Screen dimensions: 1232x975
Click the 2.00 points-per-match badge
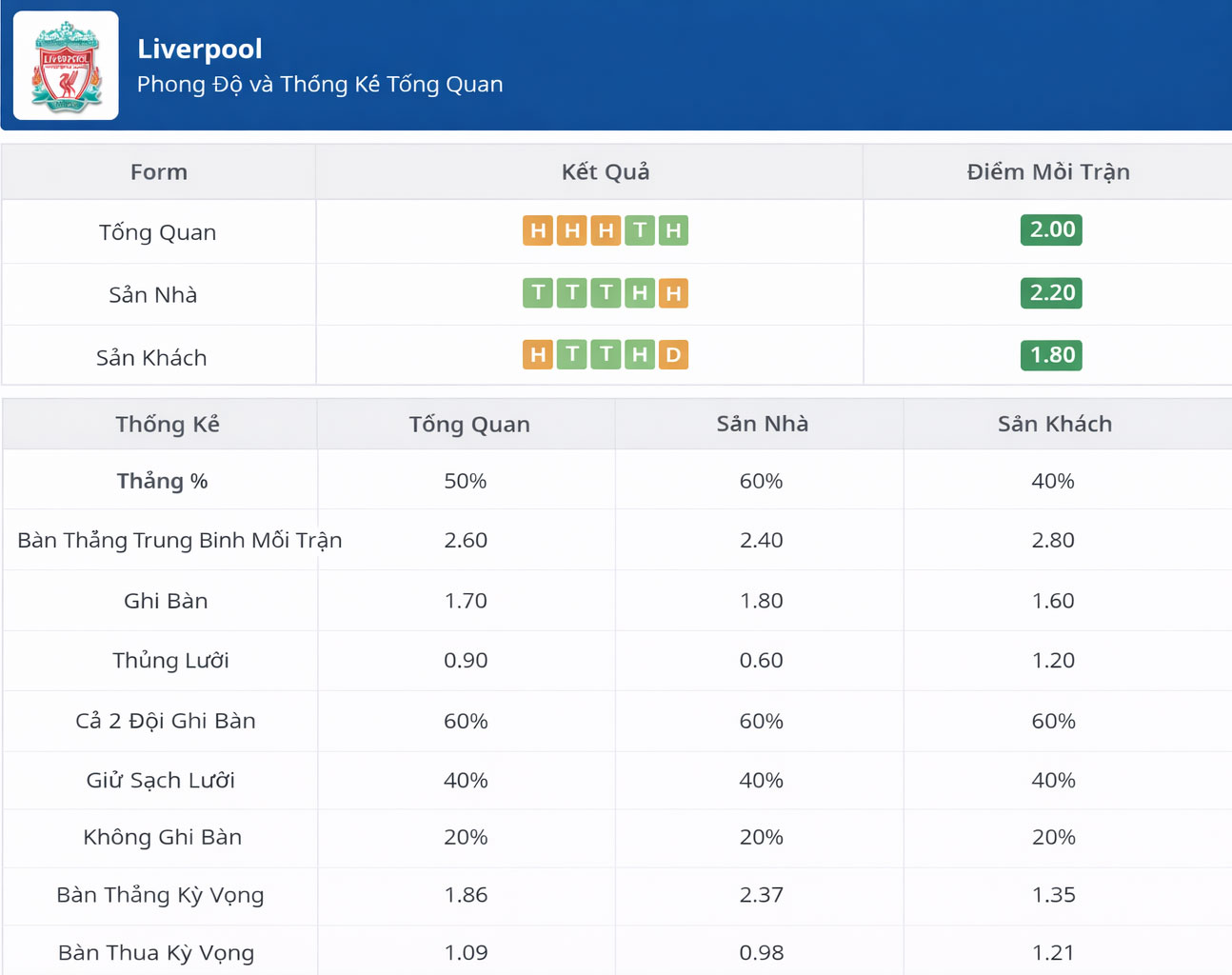tap(1052, 229)
